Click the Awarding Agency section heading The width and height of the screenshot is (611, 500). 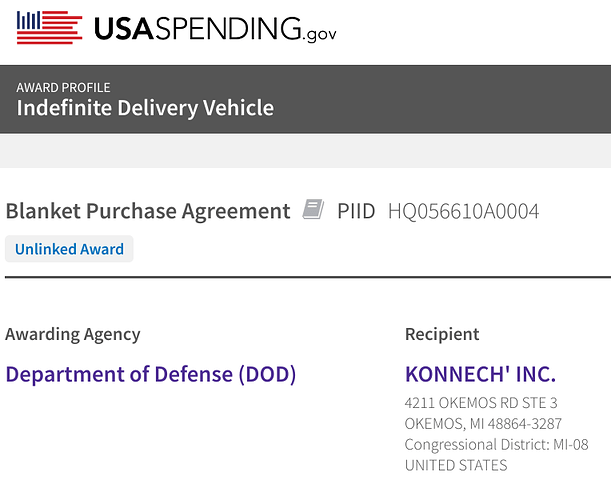[73, 334]
